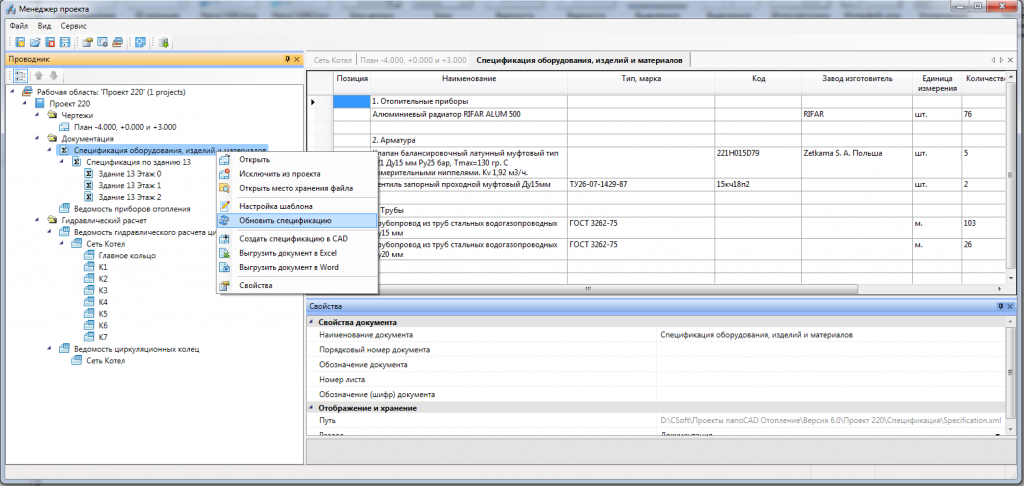Screen dimensions: 1024x486
Task: Select Здание 13 Этаж 2 in the tree
Action: click(x=130, y=197)
